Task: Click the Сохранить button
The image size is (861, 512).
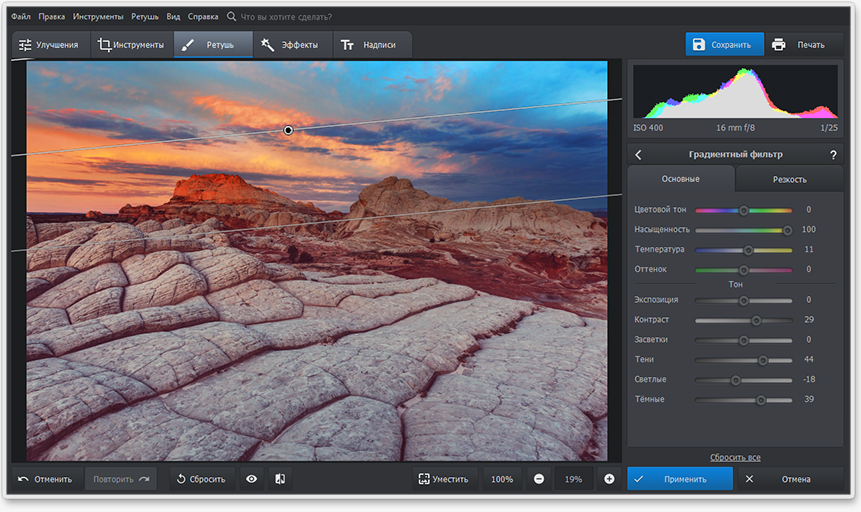Action: [724, 44]
